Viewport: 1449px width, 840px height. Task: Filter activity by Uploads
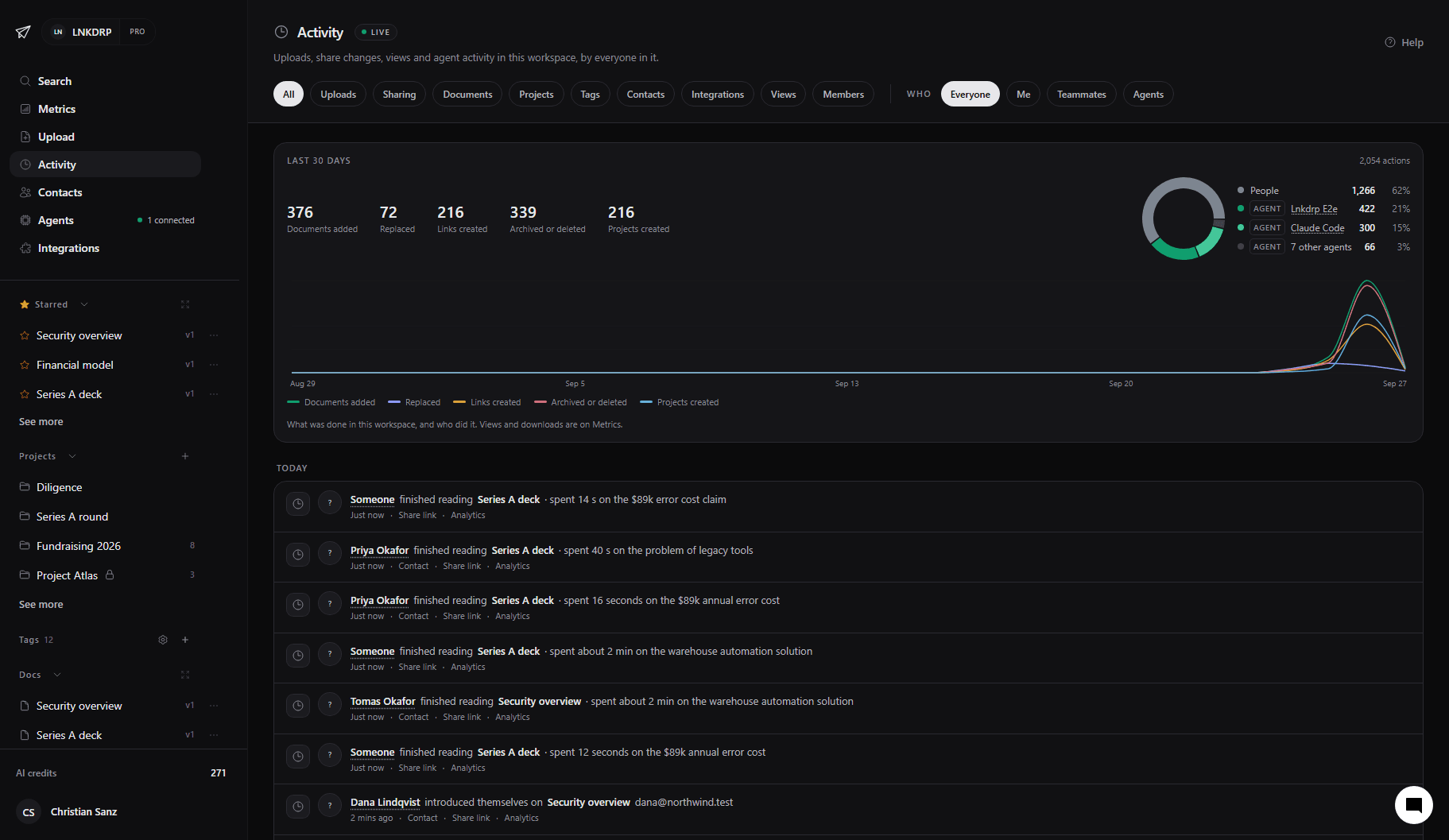click(x=339, y=94)
